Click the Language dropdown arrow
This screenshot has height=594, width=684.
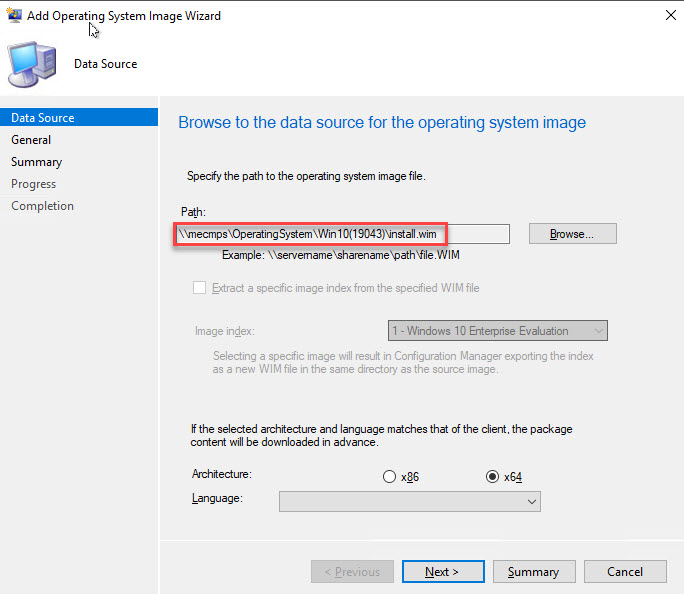pyautogui.click(x=530, y=502)
